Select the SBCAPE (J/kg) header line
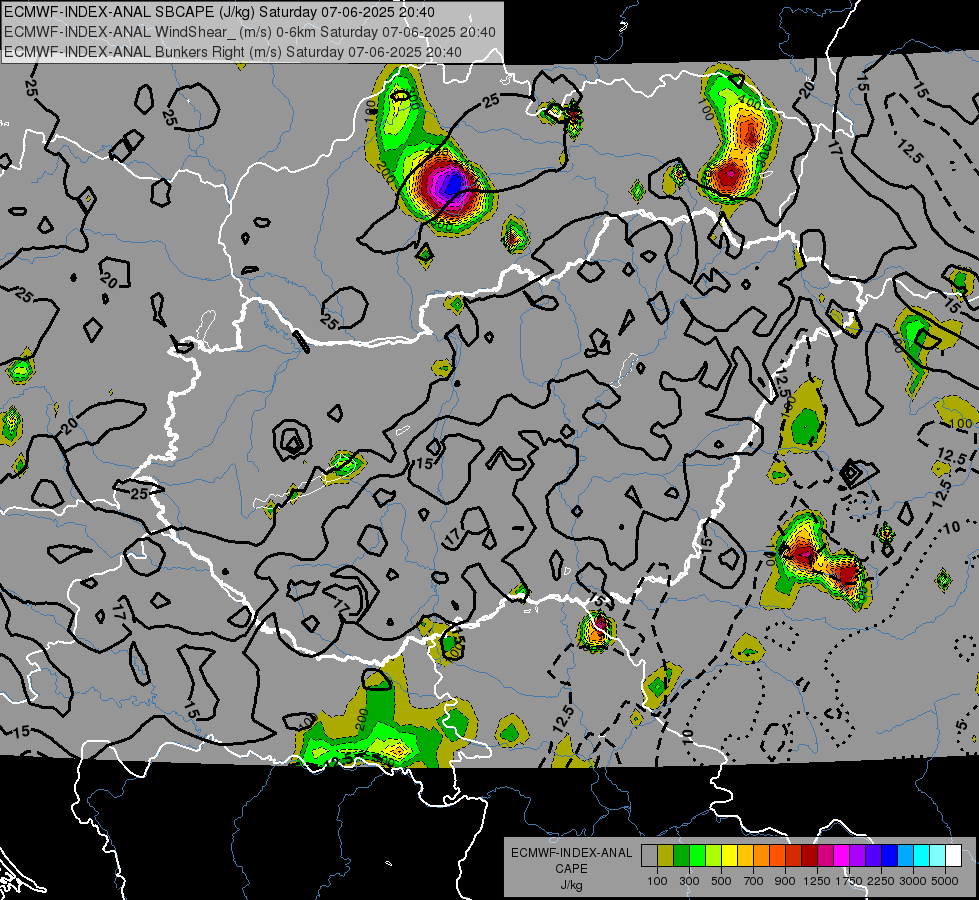 tap(219, 12)
